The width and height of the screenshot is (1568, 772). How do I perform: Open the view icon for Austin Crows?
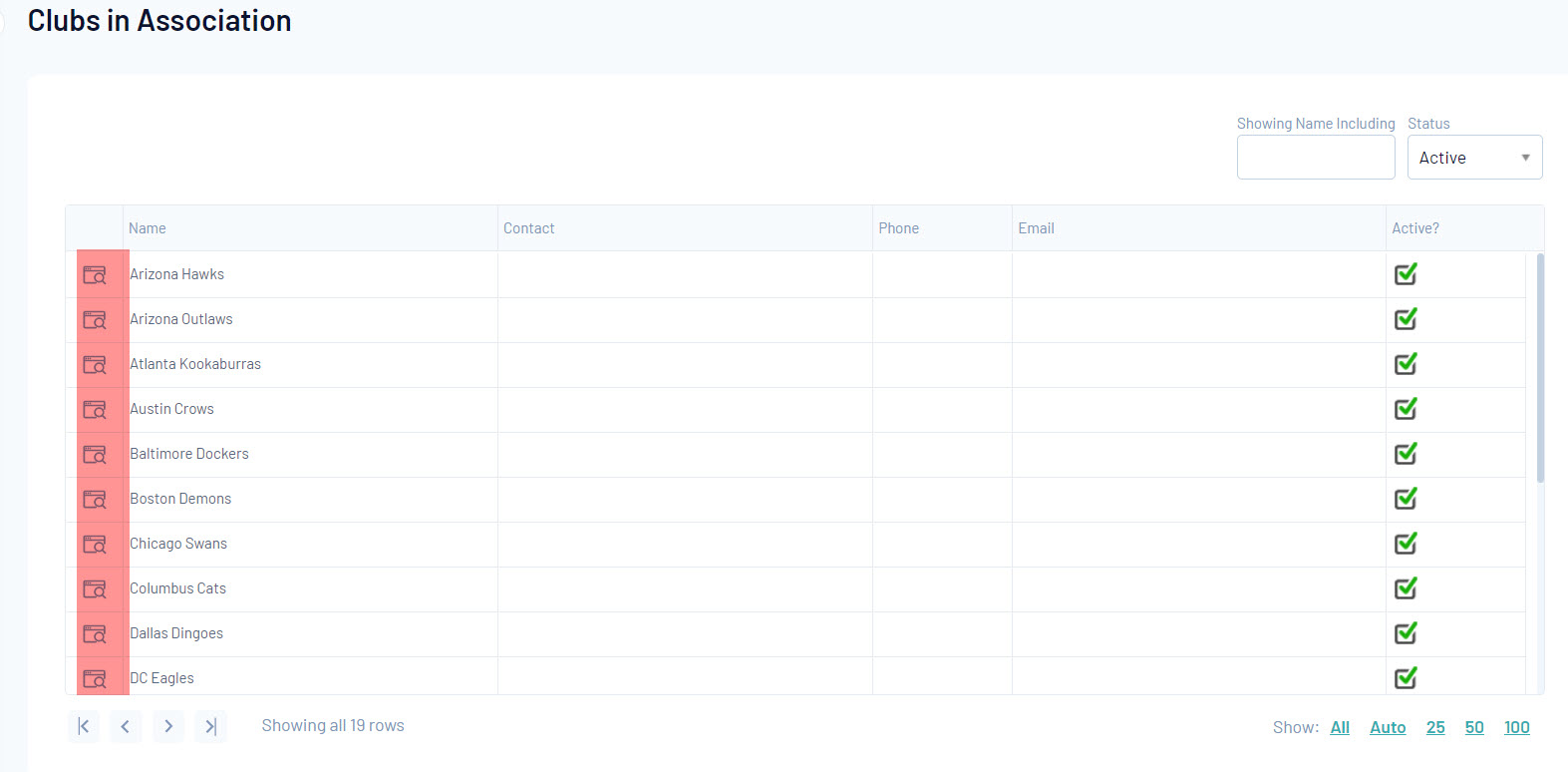(95, 410)
